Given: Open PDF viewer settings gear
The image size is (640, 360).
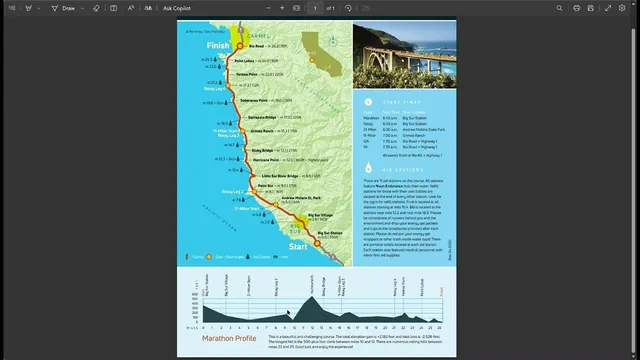Looking at the screenshot, I should (622, 8).
